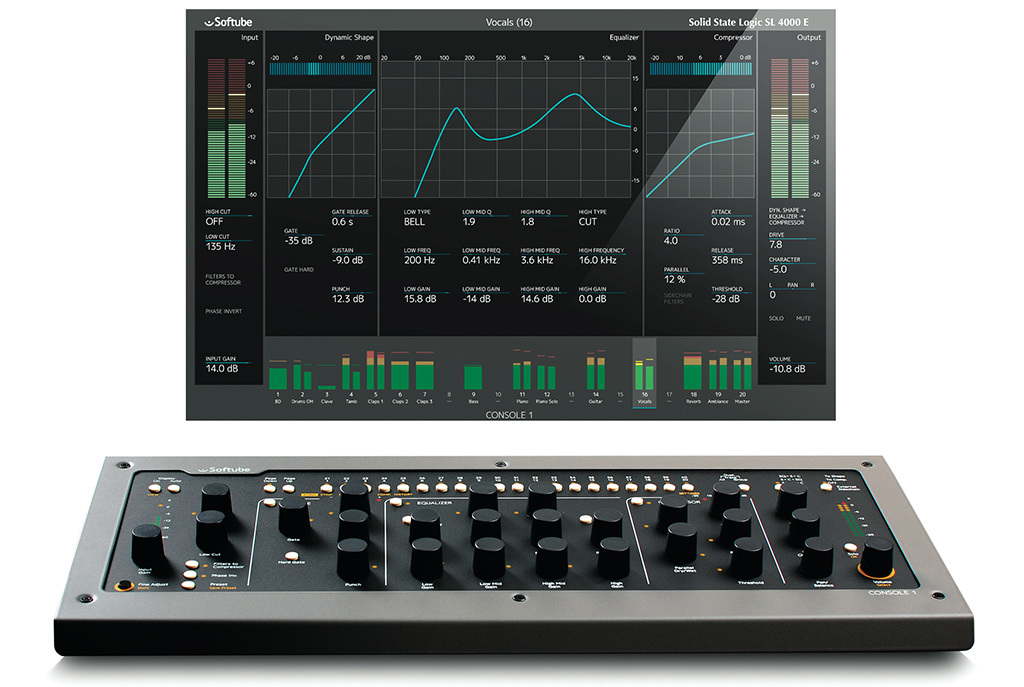Click the High Type CUT setting
Screen dimensions: 1024x687
(x=588, y=222)
